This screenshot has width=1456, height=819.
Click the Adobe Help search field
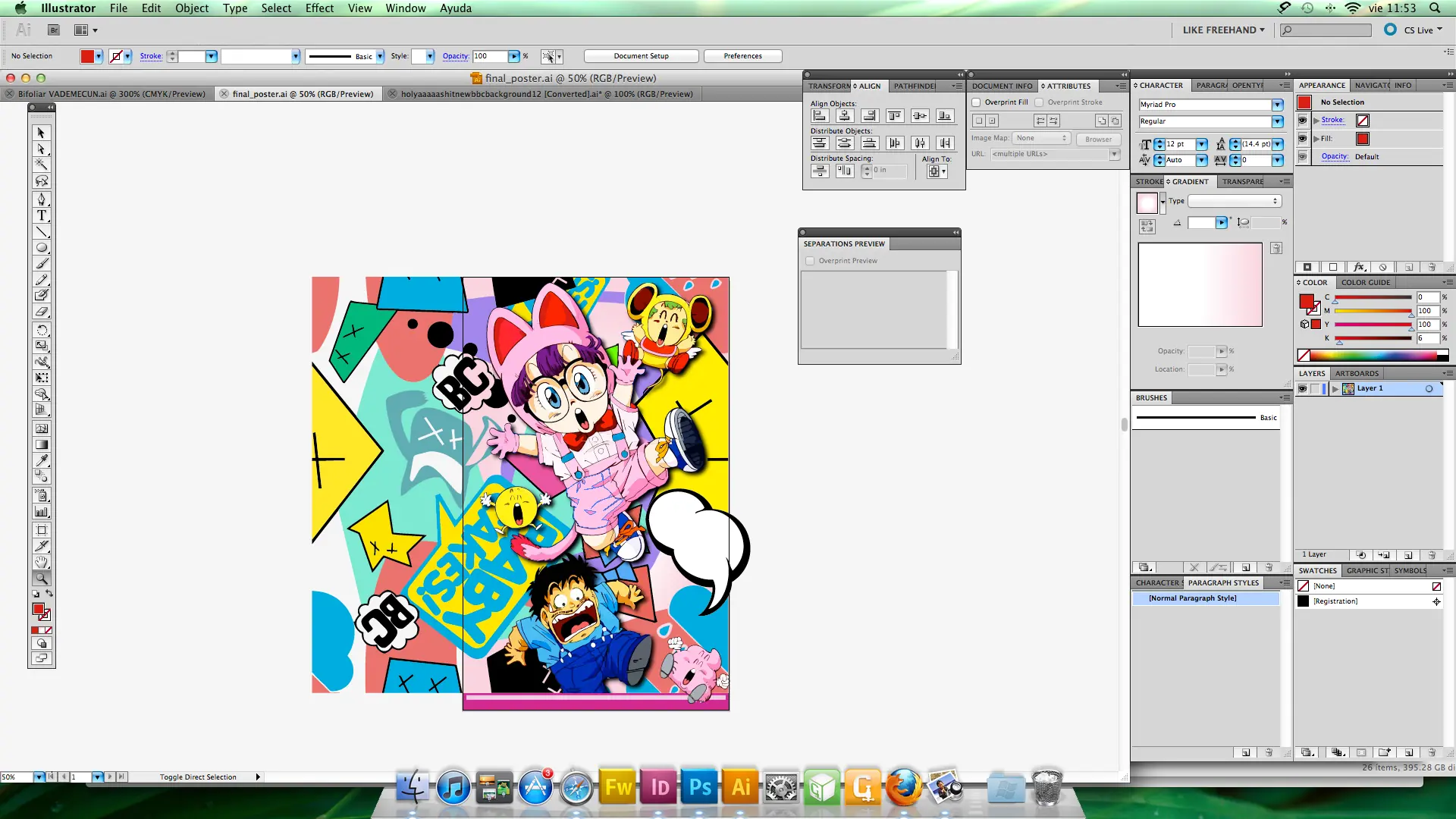coord(1326,30)
